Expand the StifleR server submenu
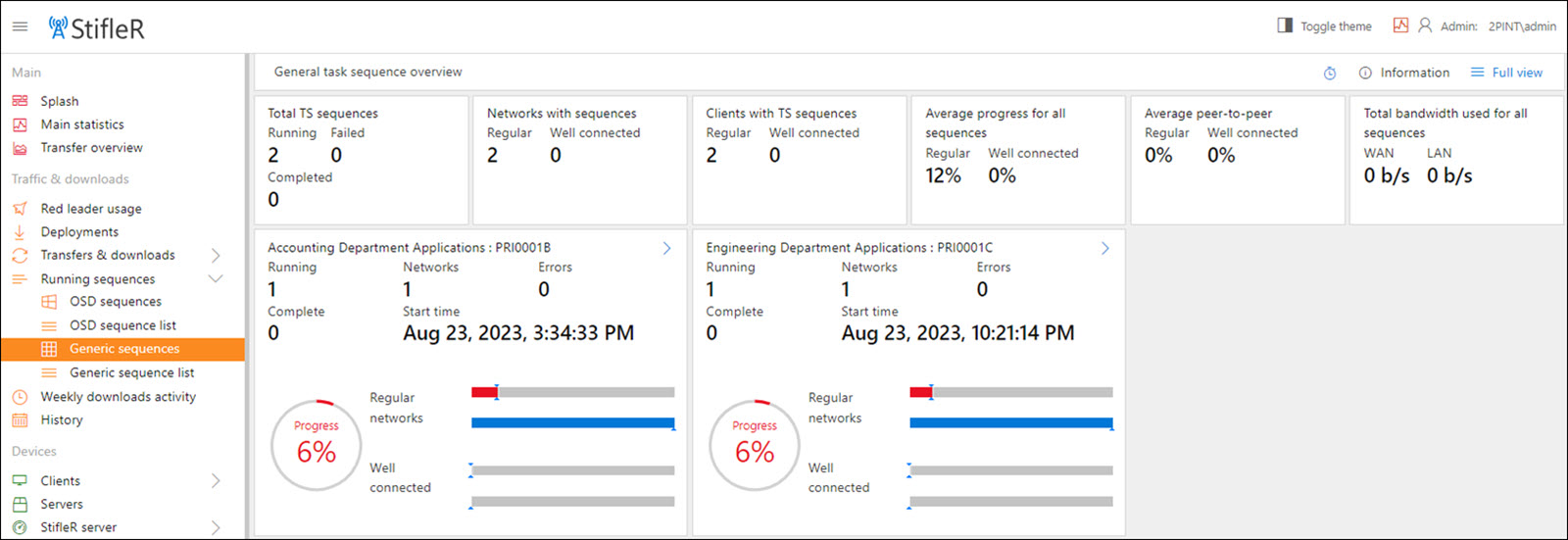This screenshot has height=540, width=1568. point(216,527)
